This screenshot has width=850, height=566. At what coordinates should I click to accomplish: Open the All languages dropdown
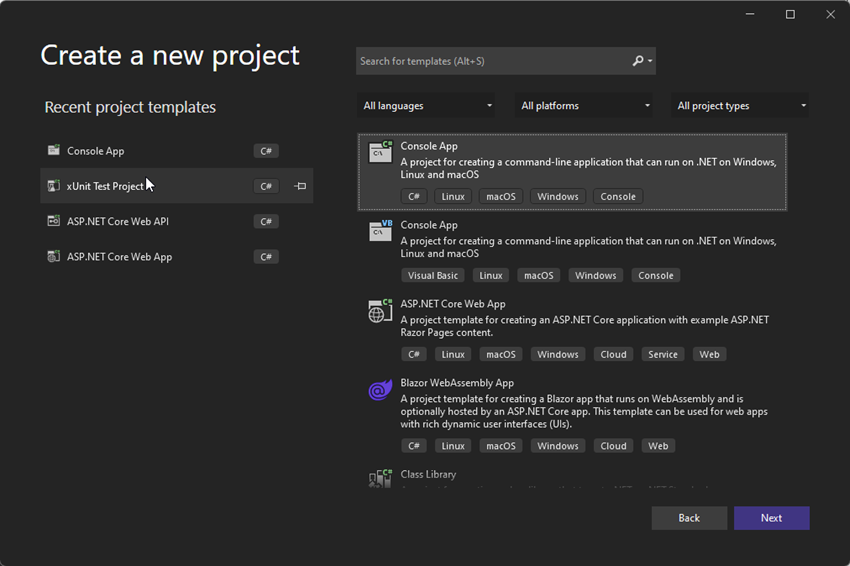[x=428, y=106]
